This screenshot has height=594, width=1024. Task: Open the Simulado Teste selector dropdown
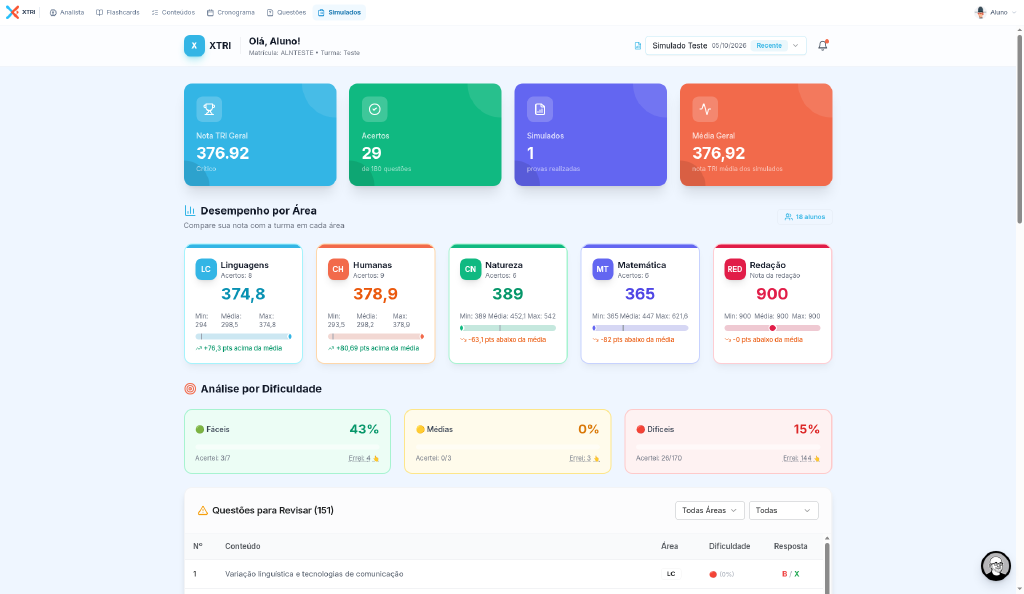point(726,46)
